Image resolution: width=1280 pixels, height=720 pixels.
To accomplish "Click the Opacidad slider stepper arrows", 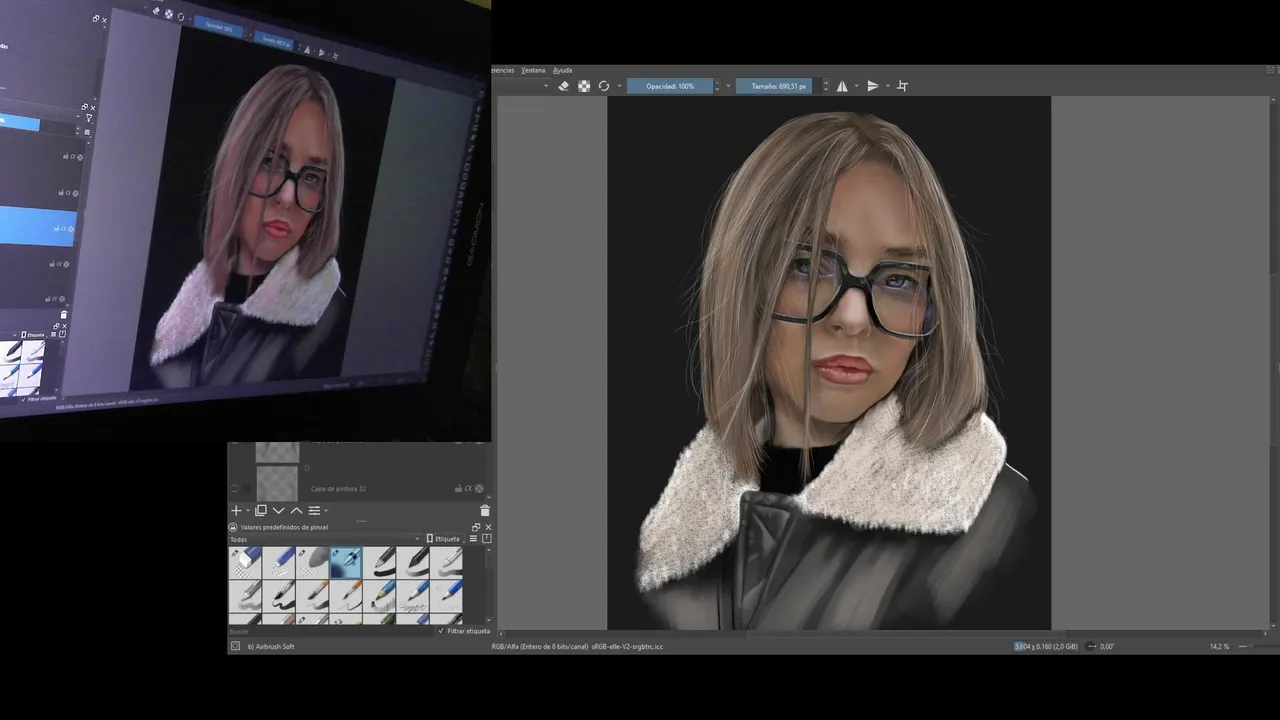I will click(x=717, y=86).
